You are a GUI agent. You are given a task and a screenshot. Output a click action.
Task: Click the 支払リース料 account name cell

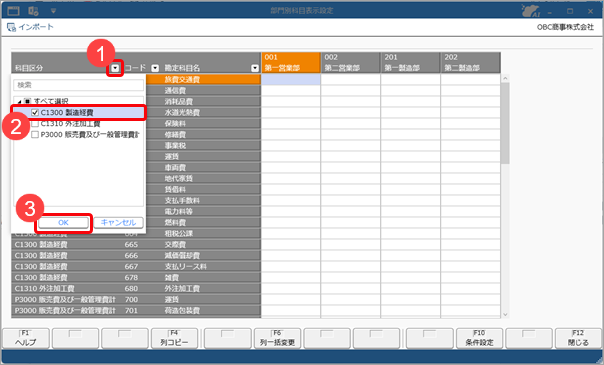pyautogui.click(x=211, y=266)
